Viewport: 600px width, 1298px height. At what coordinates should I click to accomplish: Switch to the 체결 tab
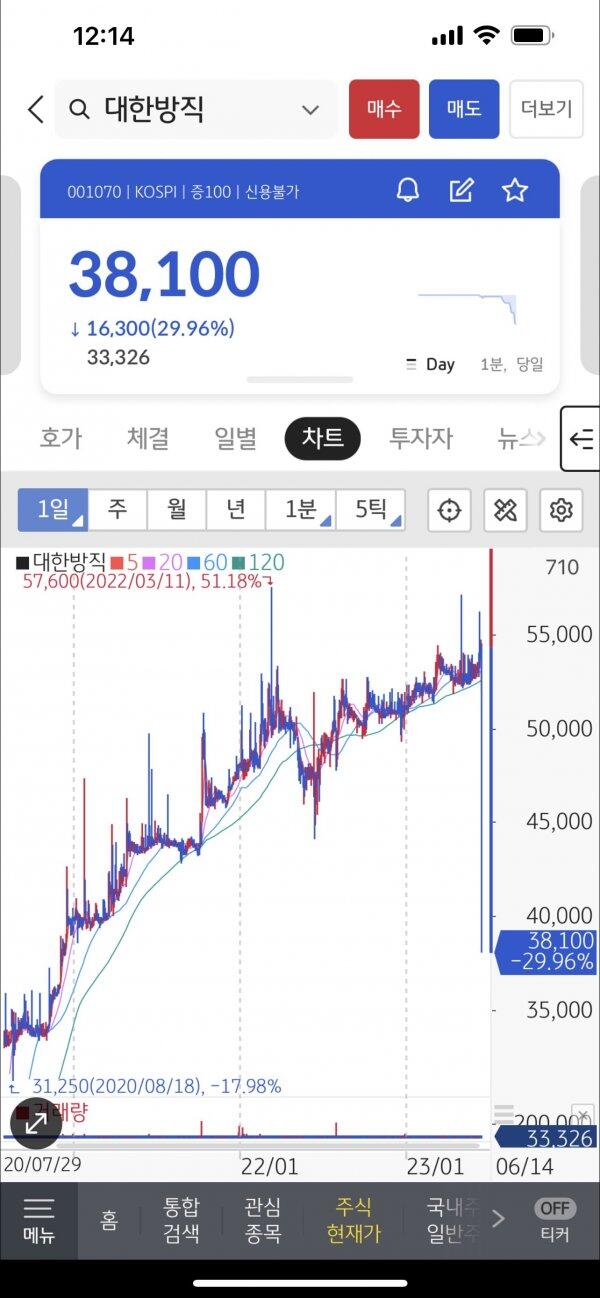(148, 438)
